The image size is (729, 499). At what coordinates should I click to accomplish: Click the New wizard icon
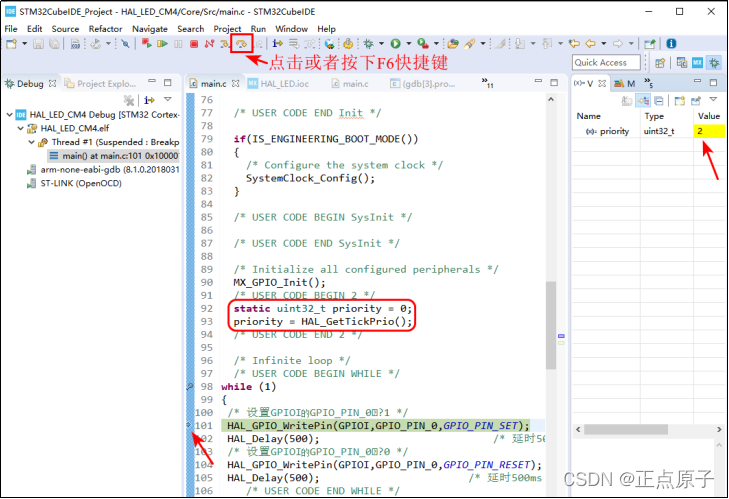[x=12, y=44]
